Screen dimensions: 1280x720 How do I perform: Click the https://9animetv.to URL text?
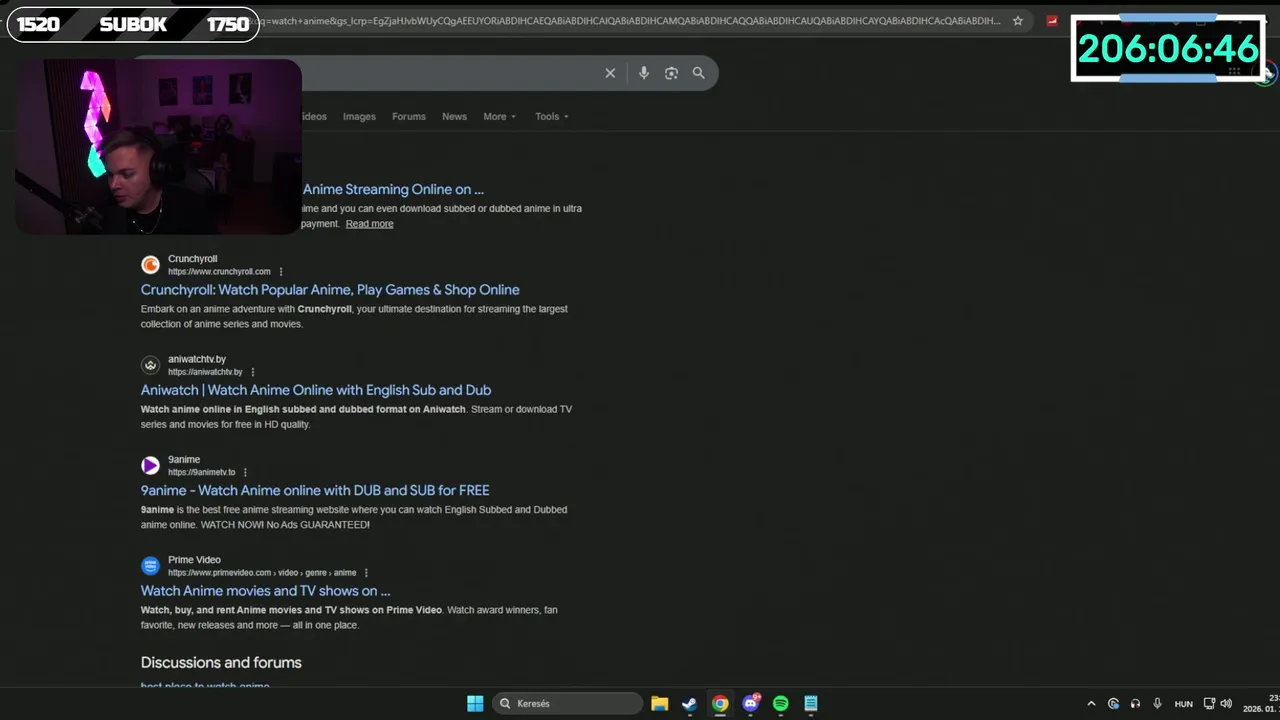point(201,472)
